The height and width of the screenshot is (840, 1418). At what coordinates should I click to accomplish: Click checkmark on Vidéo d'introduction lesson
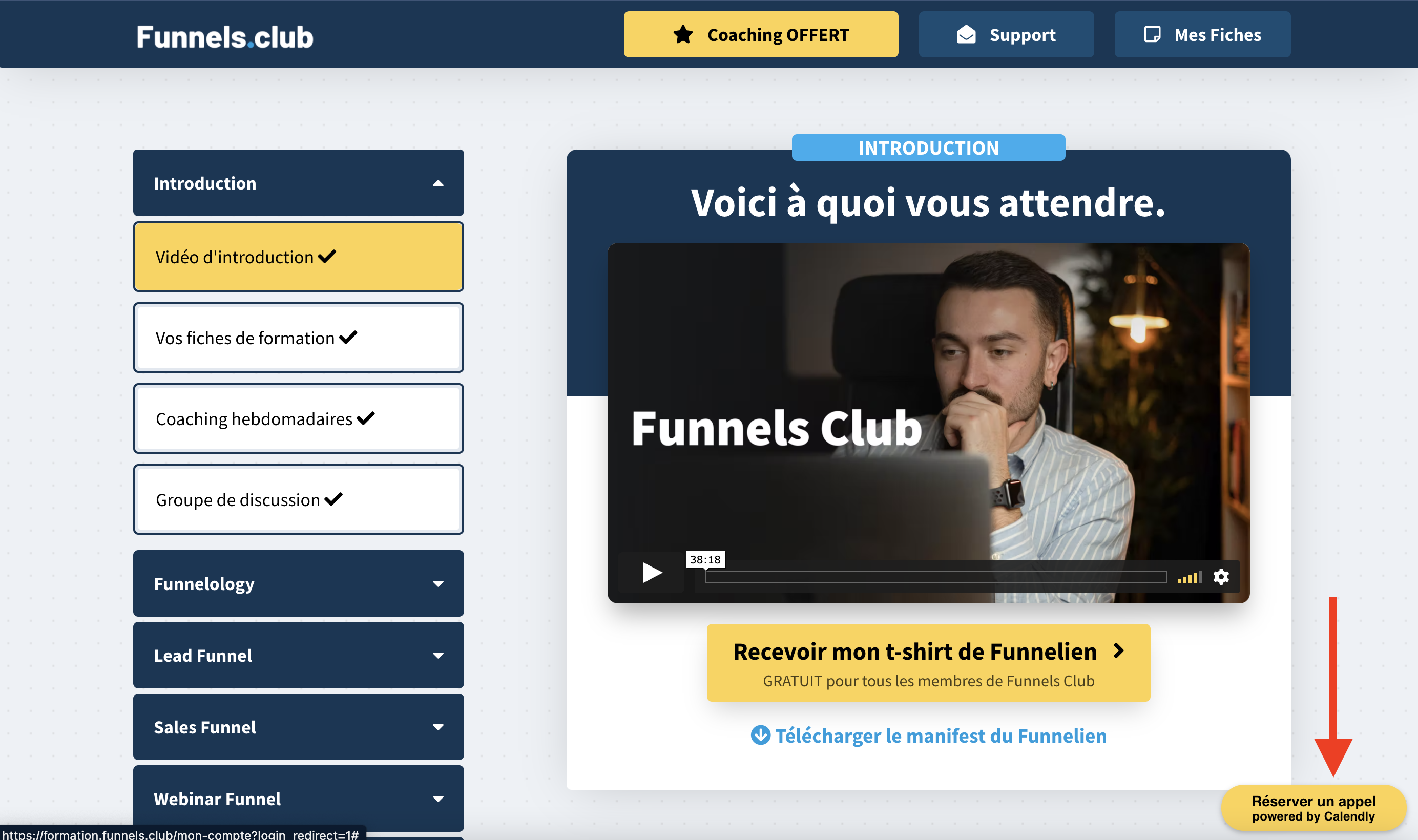[x=327, y=257]
